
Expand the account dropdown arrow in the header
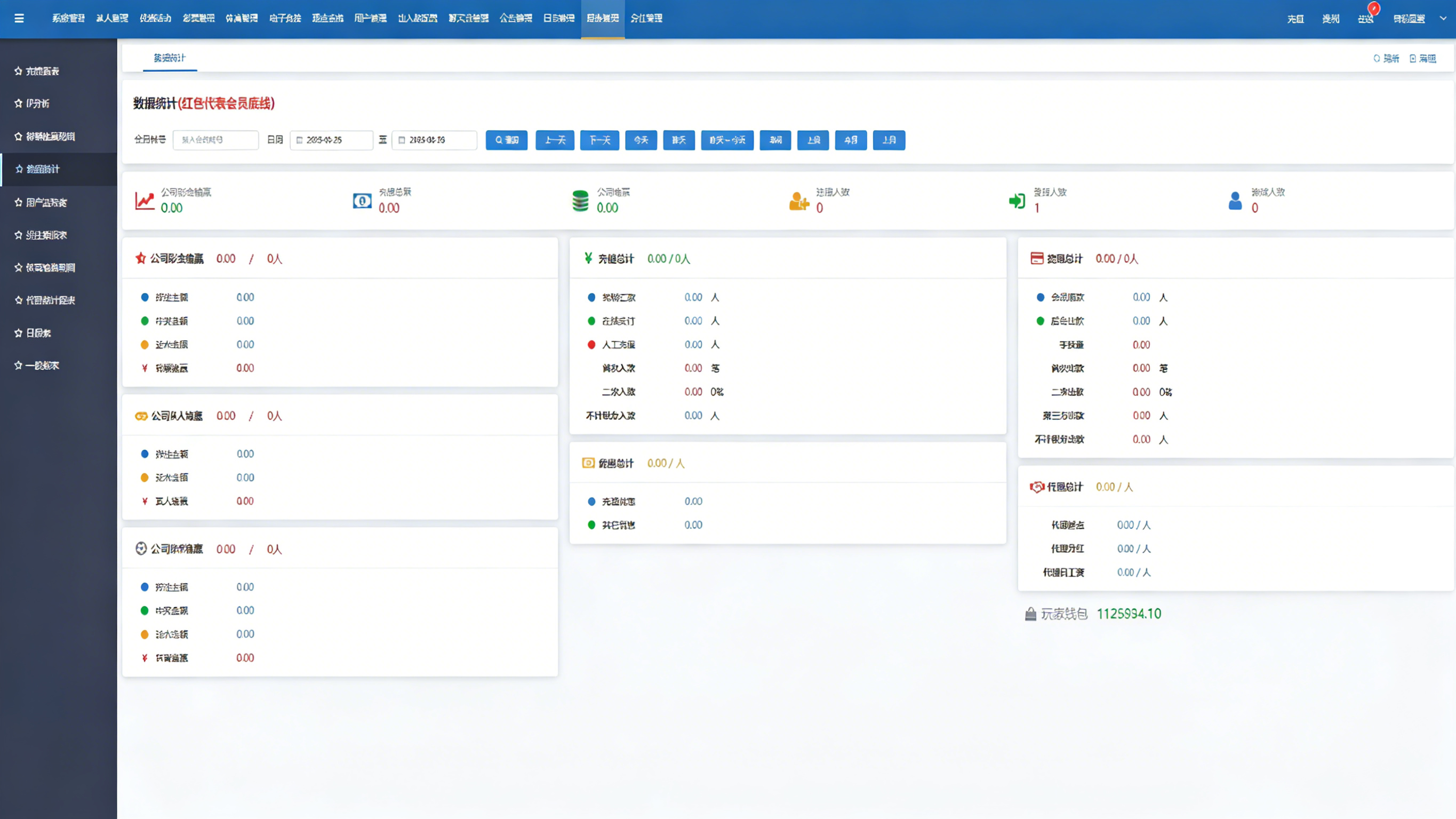1443,18
